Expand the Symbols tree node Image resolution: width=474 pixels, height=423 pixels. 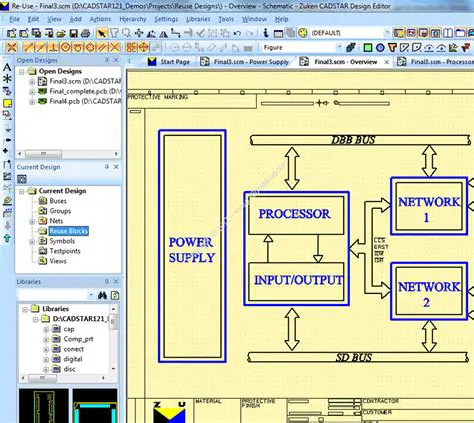tap(32, 241)
